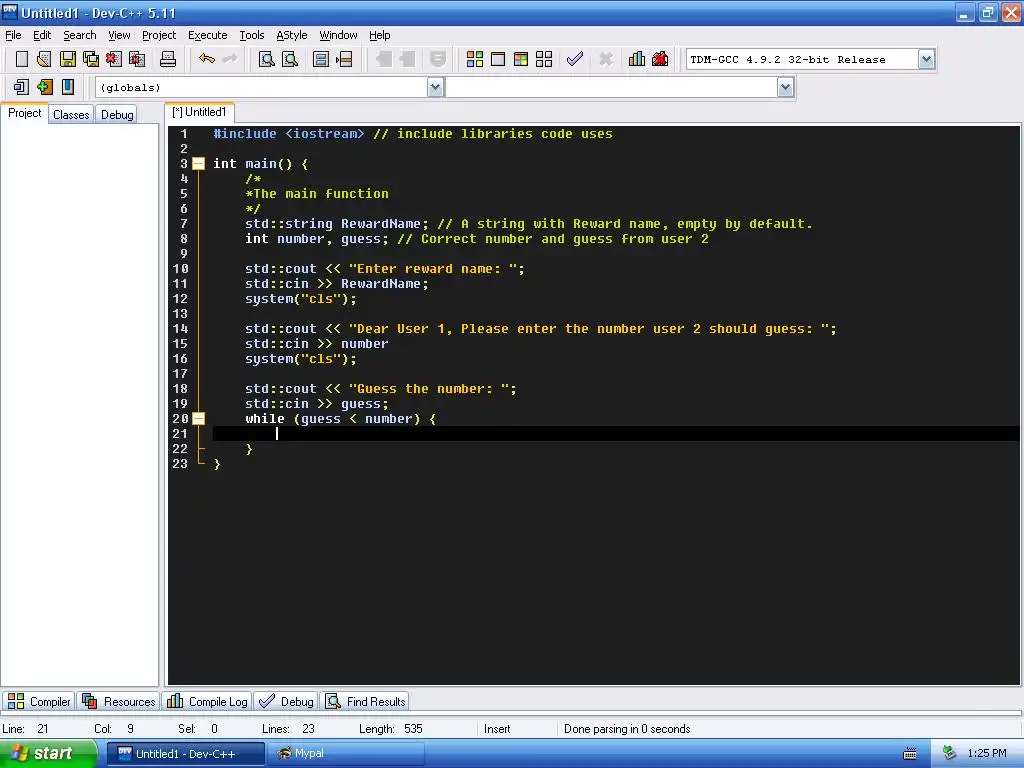Click the Goto bookmark blue icon
1024x768 pixels.
point(68,87)
